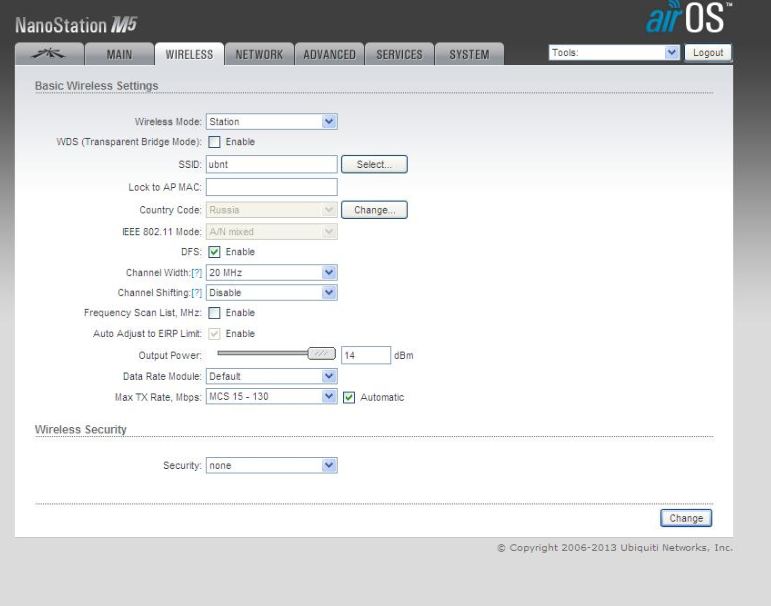Click the Channel Width help [?] link

tap(195, 272)
